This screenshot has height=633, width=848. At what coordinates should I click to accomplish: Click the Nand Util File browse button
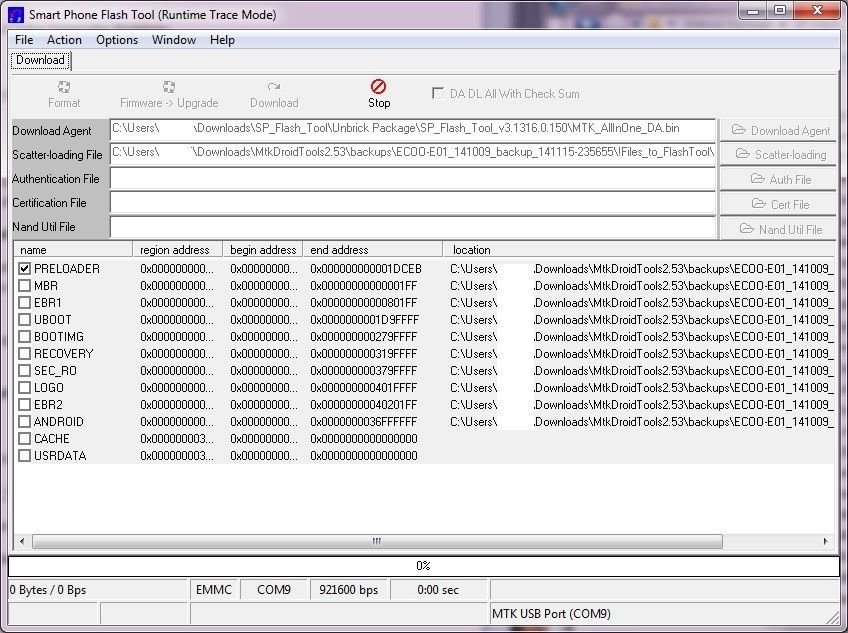pos(780,229)
